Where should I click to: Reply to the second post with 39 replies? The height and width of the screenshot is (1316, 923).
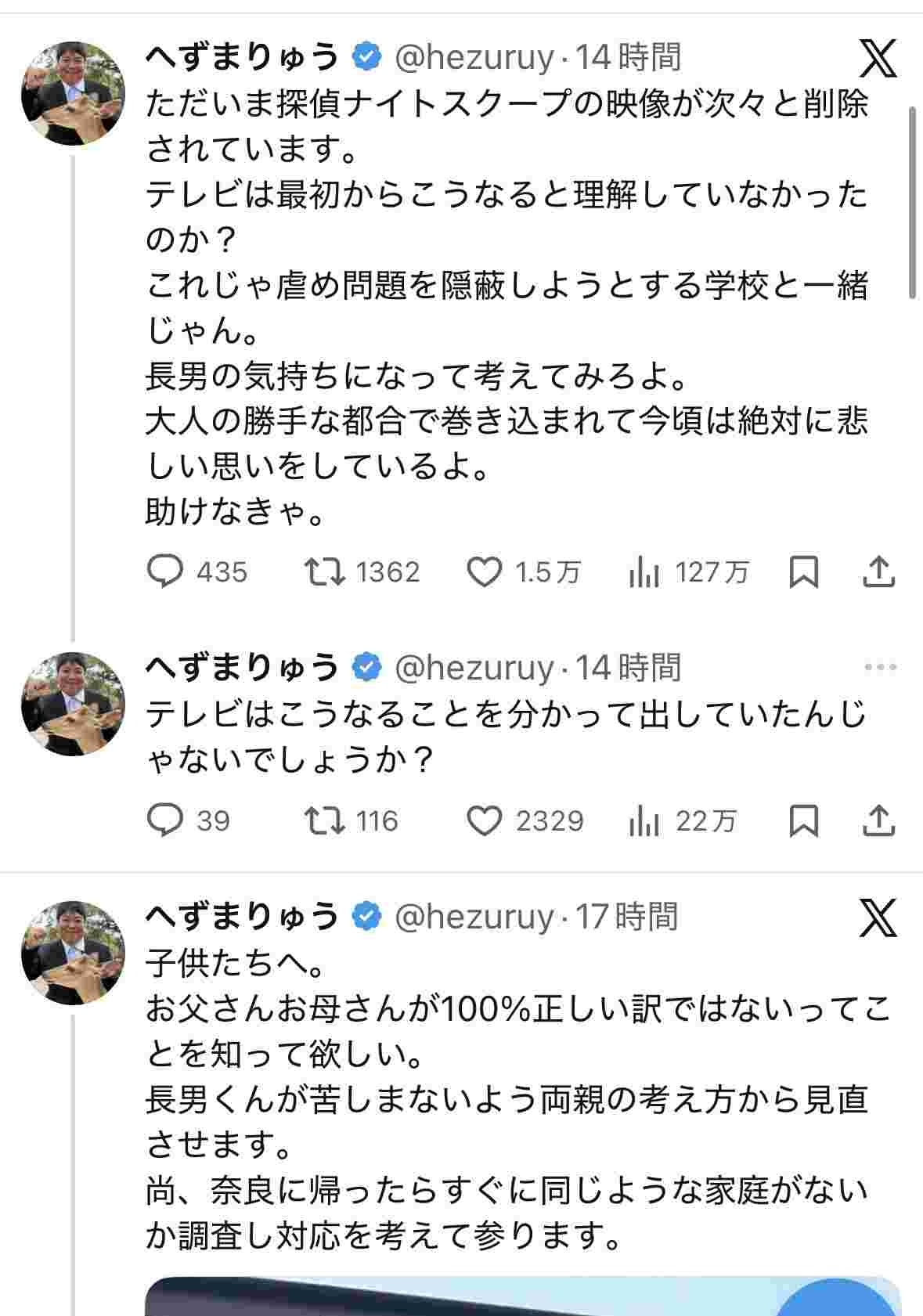tap(165, 820)
